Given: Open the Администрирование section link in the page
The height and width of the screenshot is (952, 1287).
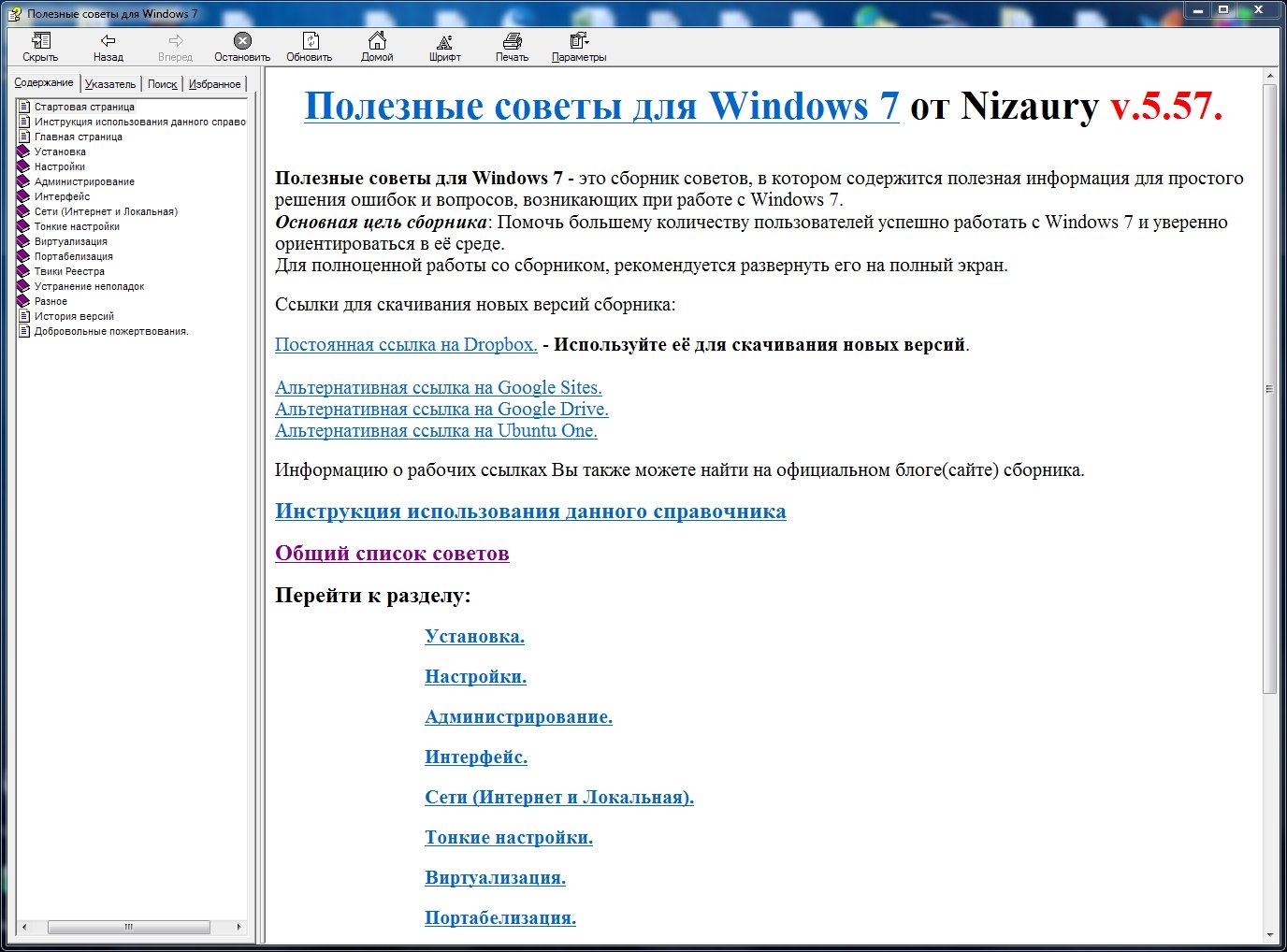Looking at the screenshot, I should tap(518, 717).
